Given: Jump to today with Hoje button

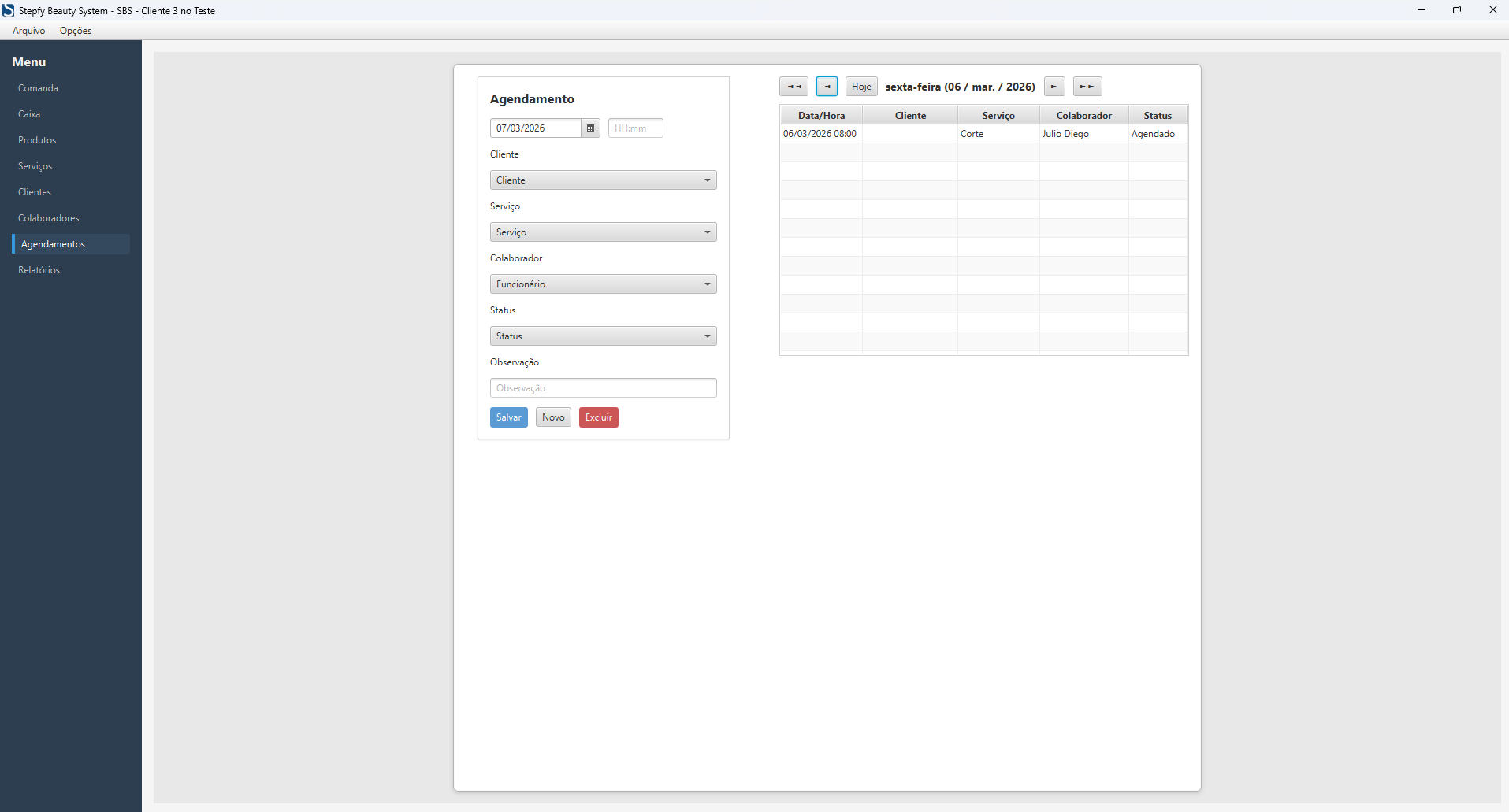Looking at the screenshot, I should click(x=861, y=87).
